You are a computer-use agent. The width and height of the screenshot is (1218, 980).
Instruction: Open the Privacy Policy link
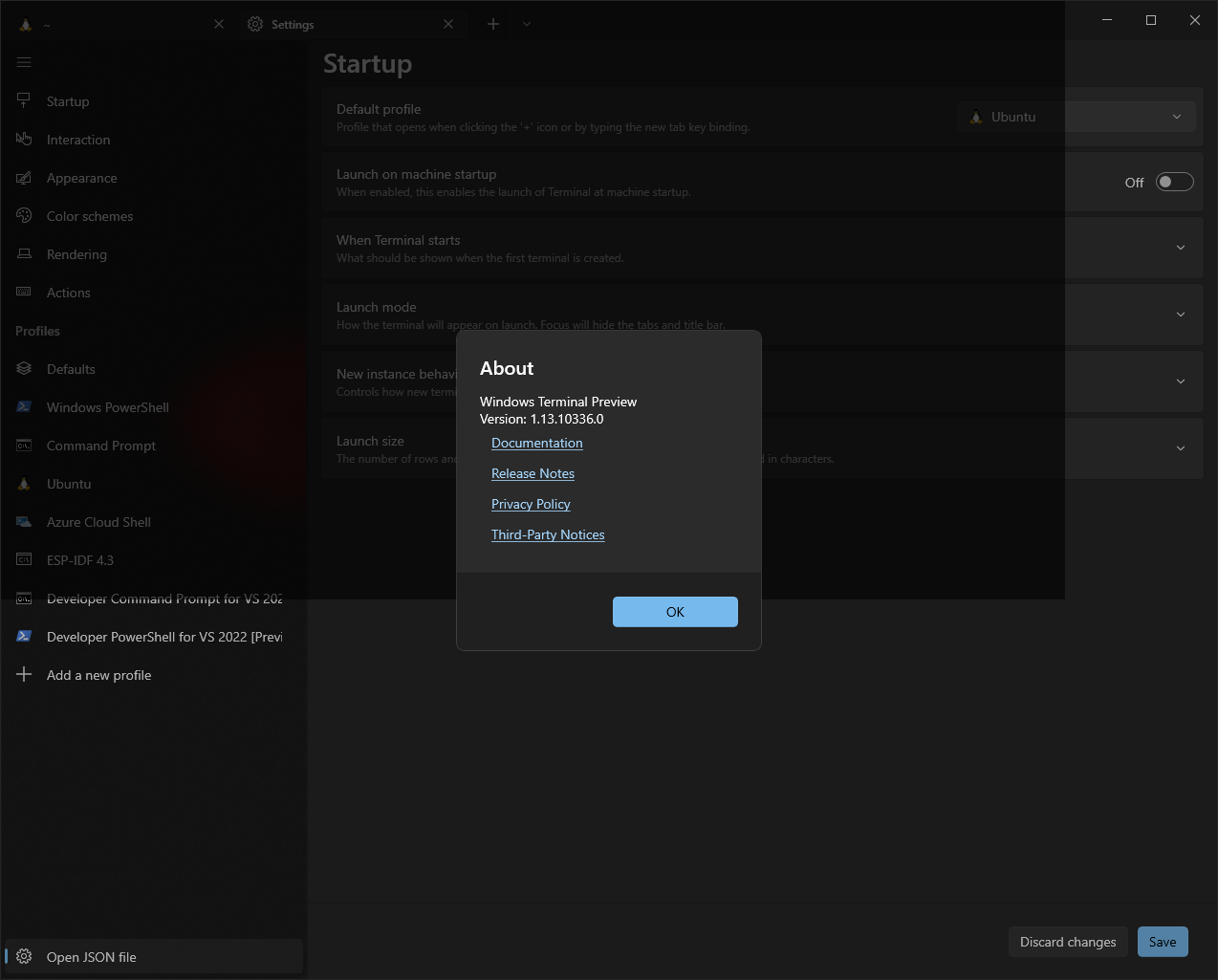[531, 504]
